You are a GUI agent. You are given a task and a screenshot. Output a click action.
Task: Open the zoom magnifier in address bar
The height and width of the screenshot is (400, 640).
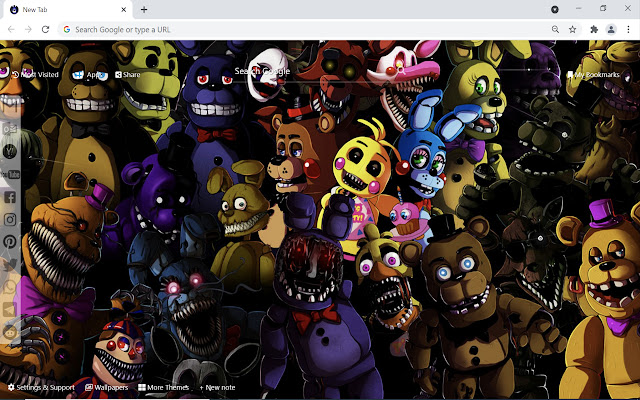tap(555, 29)
